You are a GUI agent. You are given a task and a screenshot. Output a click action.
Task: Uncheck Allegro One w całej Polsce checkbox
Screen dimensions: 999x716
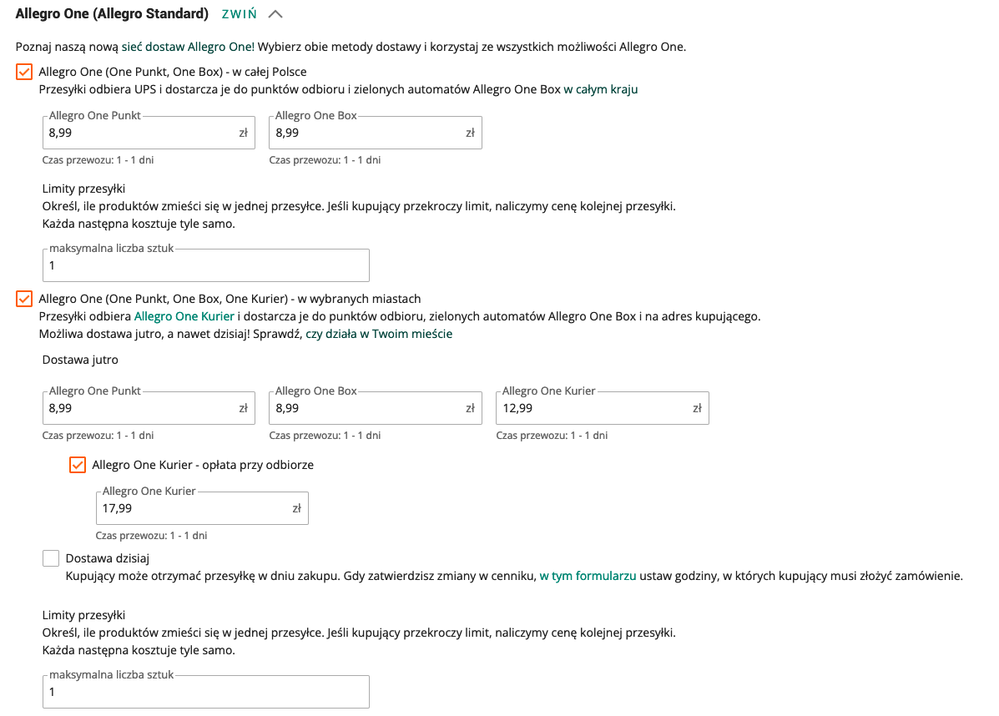point(24,72)
